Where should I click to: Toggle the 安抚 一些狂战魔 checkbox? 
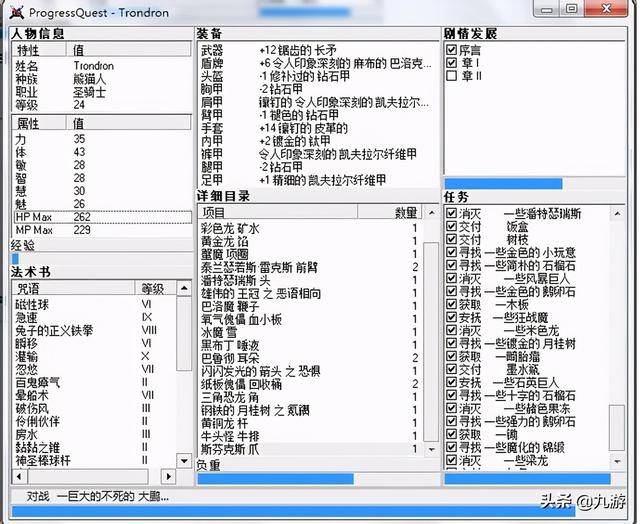point(451,317)
